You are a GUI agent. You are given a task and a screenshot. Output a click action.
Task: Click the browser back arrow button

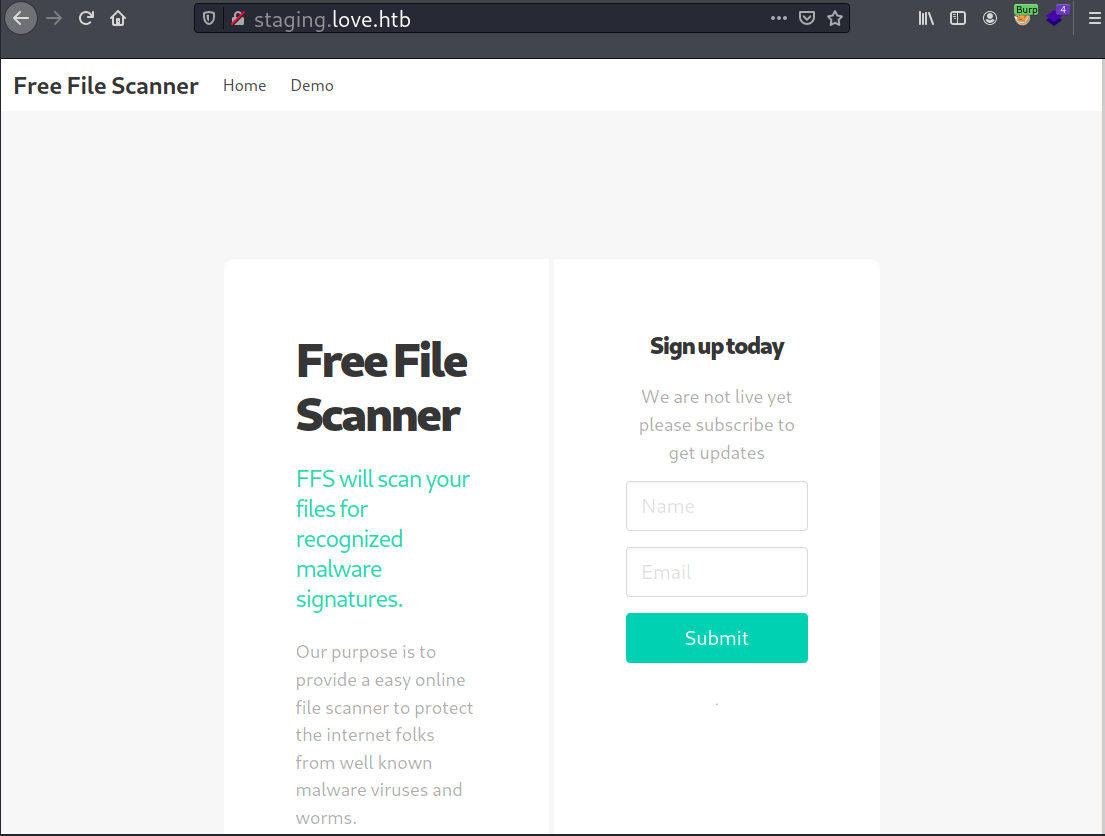[x=20, y=18]
